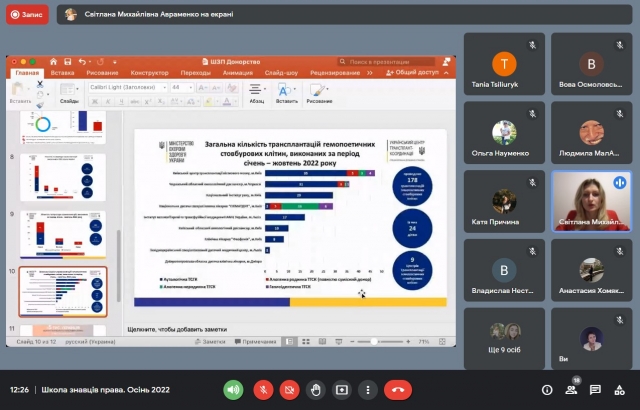
Task: Open the Рисование drawing tools dropdown
Action: 319,93
